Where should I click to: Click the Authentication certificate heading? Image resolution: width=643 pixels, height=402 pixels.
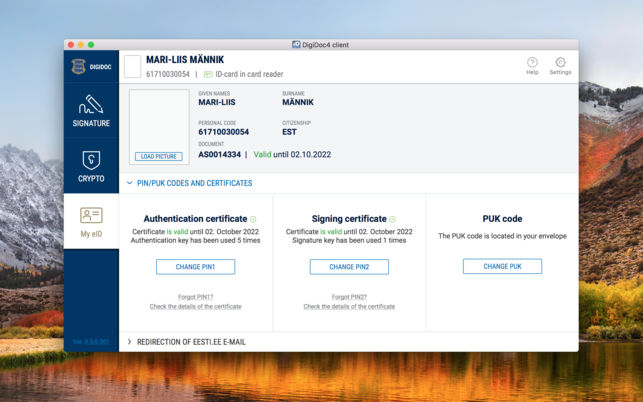pos(195,219)
